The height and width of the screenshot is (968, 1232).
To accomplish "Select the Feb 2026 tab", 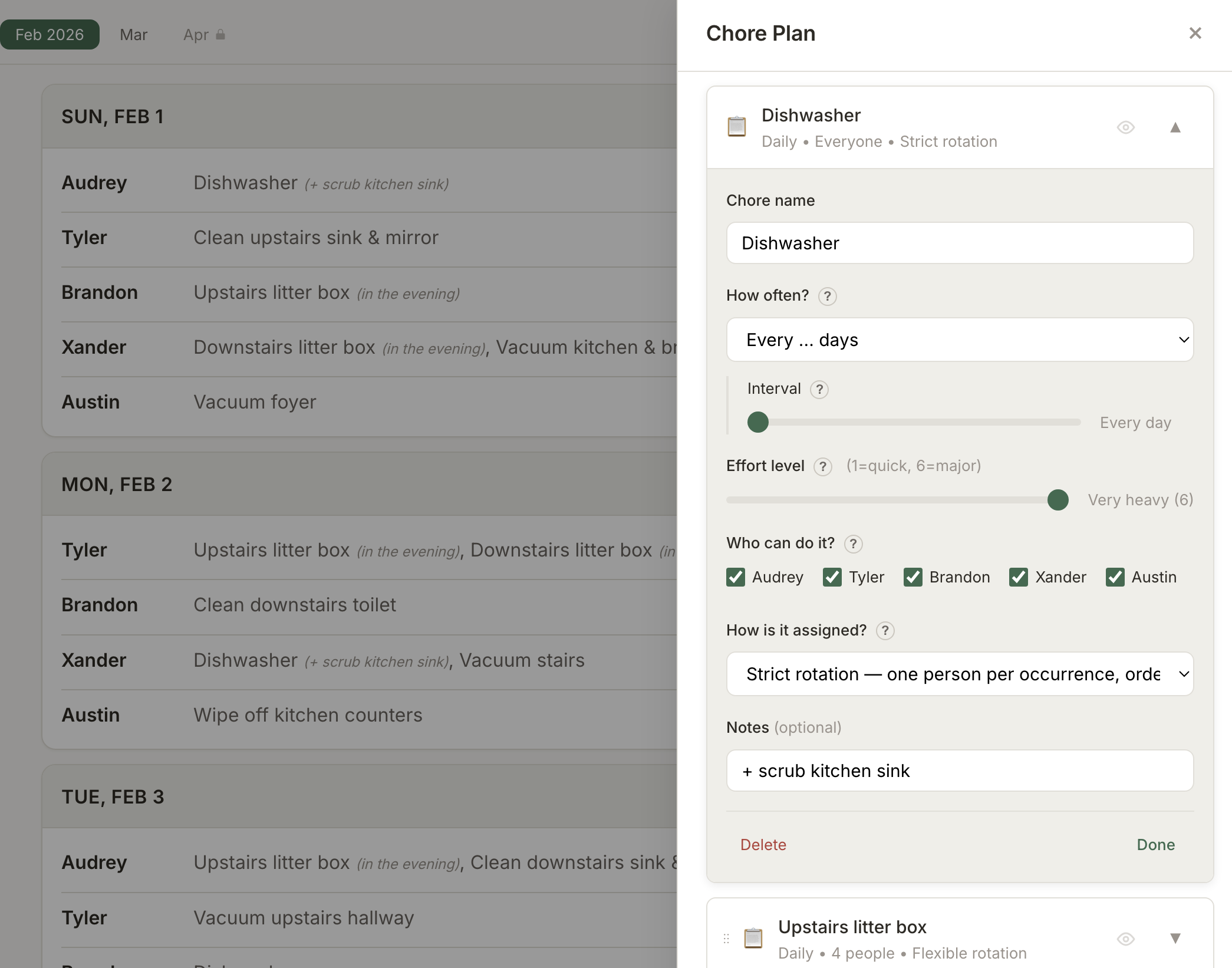I will click(x=50, y=34).
